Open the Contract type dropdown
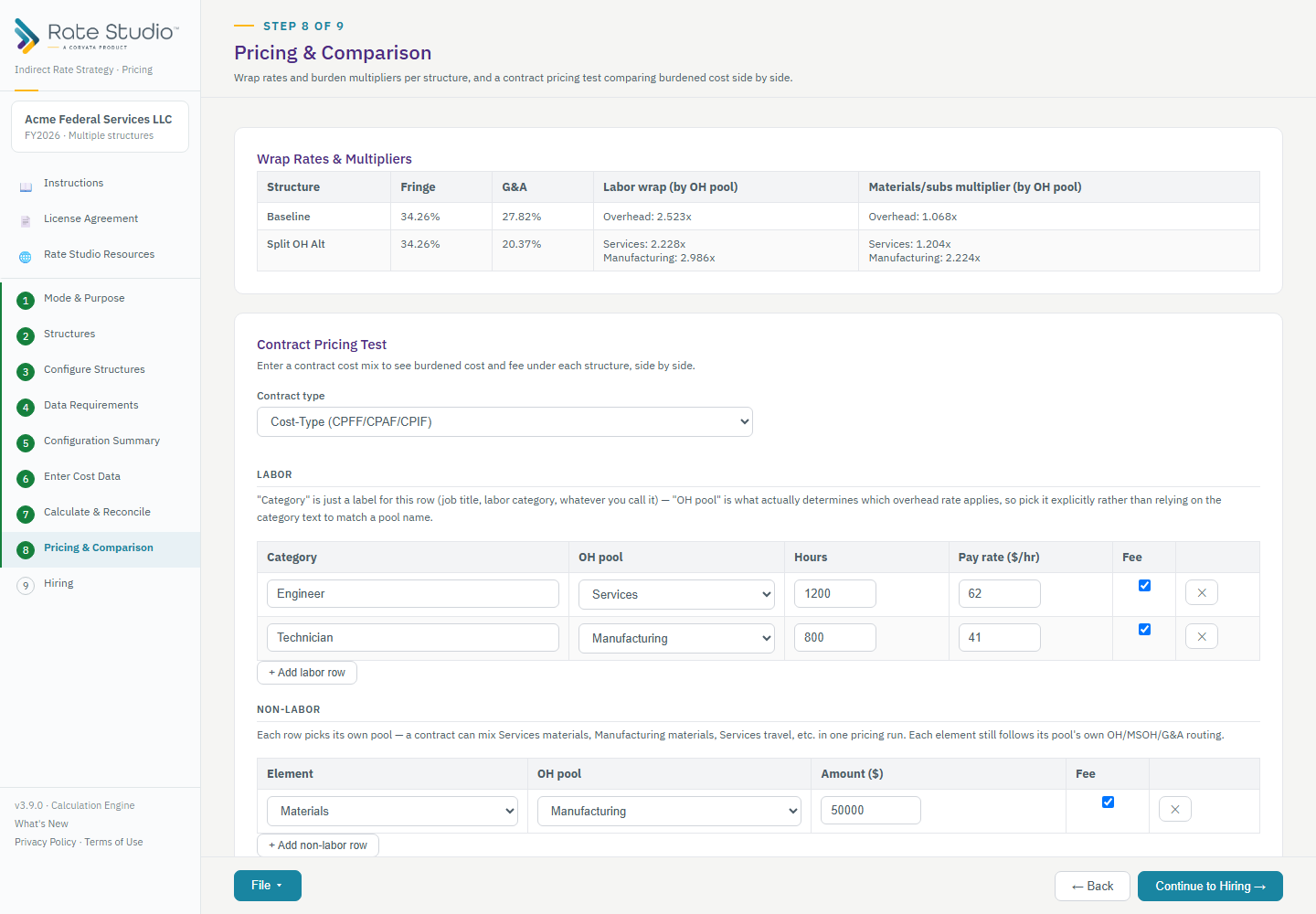 tap(504, 421)
